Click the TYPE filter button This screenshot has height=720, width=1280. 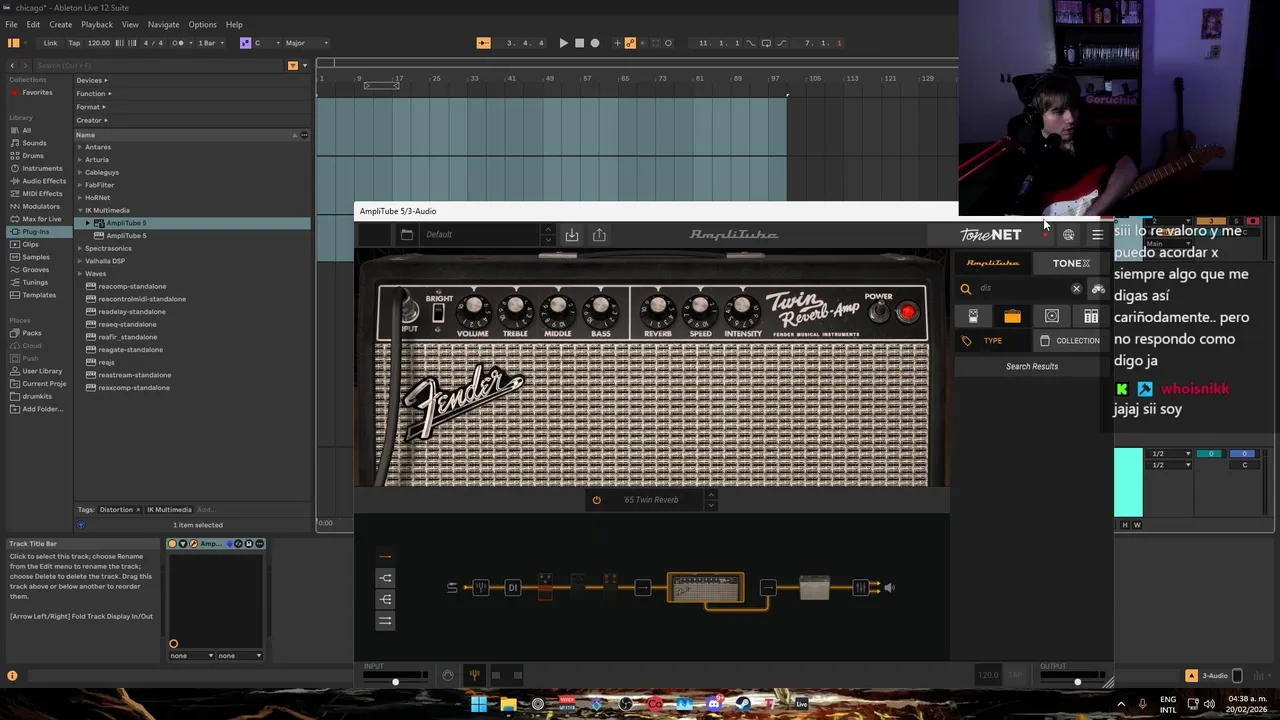click(993, 341)
